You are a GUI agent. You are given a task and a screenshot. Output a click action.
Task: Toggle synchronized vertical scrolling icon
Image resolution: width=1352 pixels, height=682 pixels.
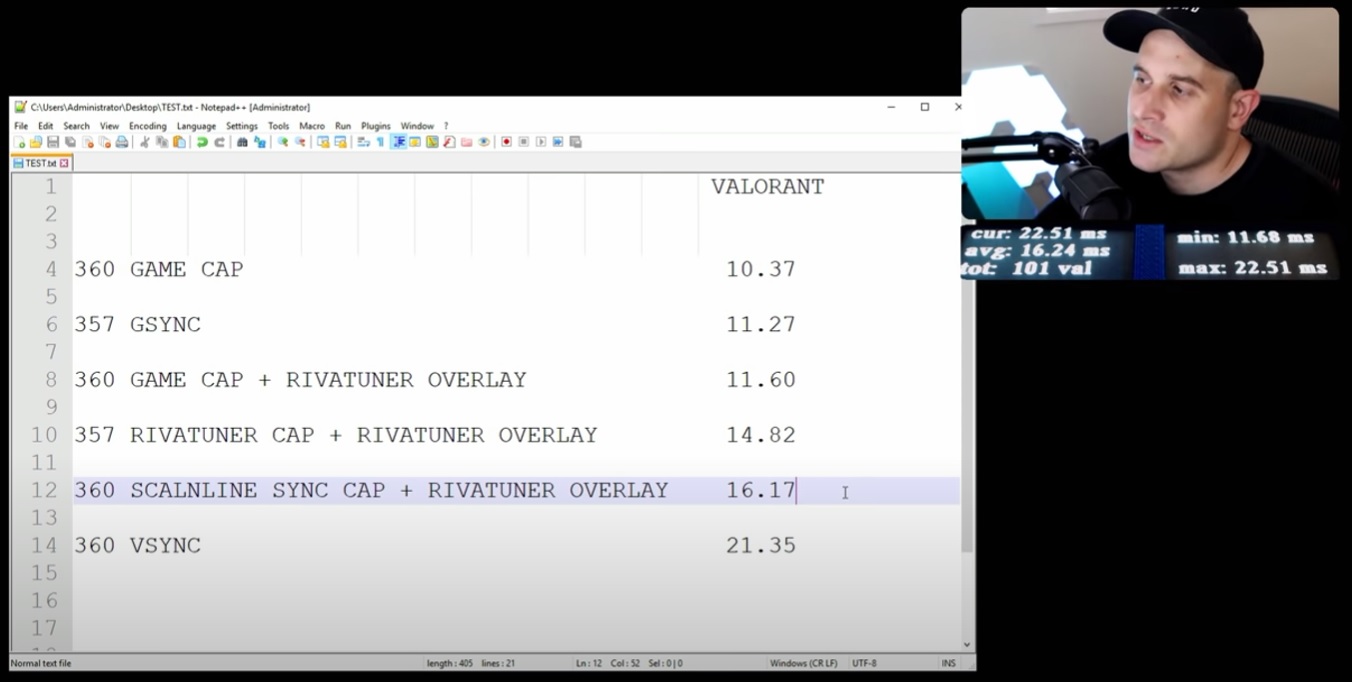323,142
